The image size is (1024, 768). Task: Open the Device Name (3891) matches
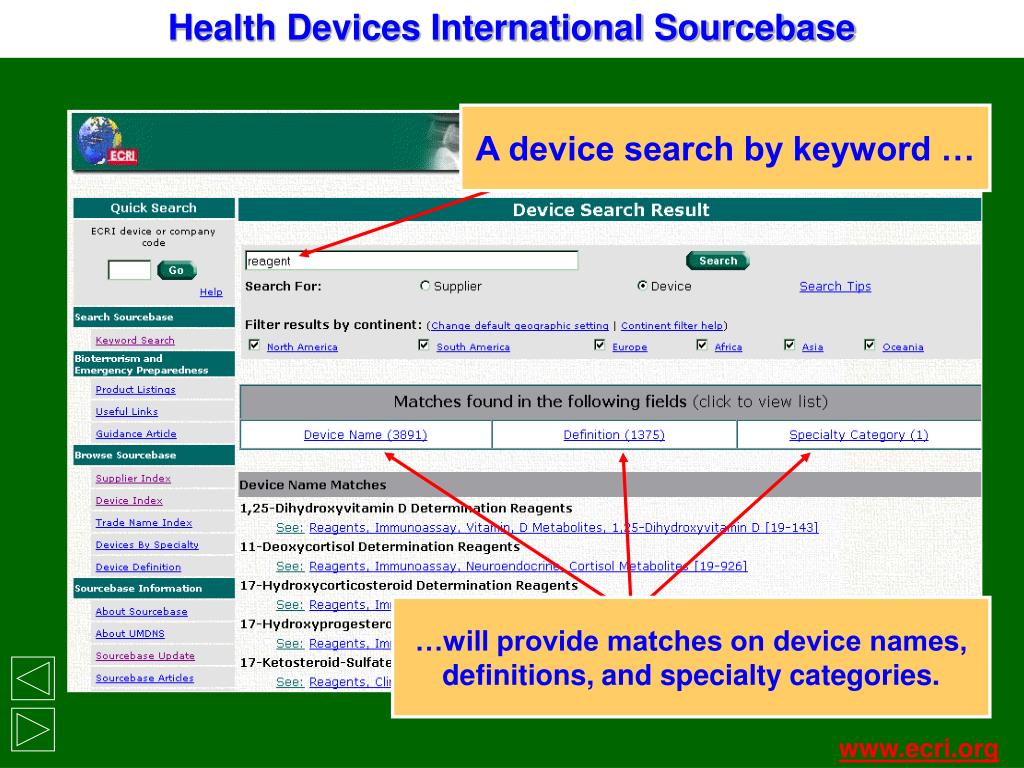tap(365, 435)
